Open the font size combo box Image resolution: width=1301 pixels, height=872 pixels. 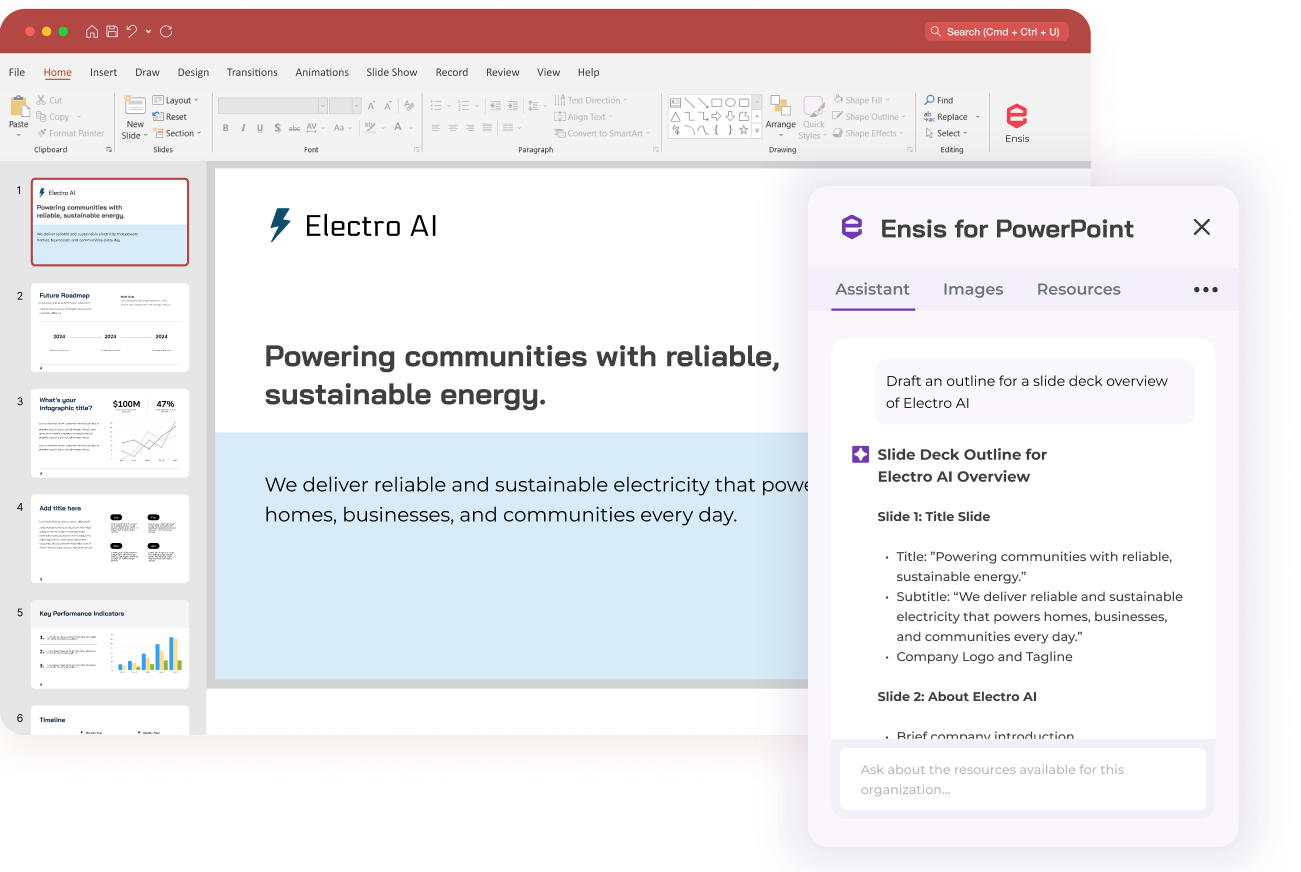pyautogui.click(x=345, y=106)
